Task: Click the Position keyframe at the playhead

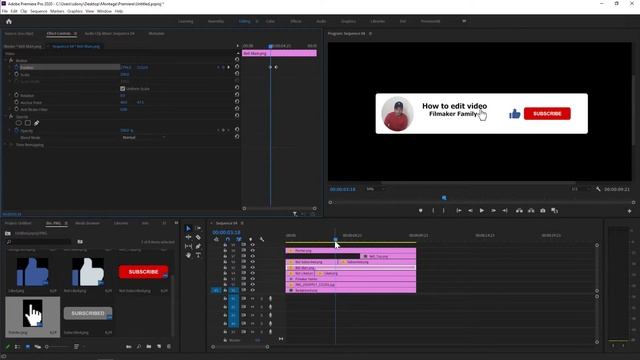Action: 270,67
